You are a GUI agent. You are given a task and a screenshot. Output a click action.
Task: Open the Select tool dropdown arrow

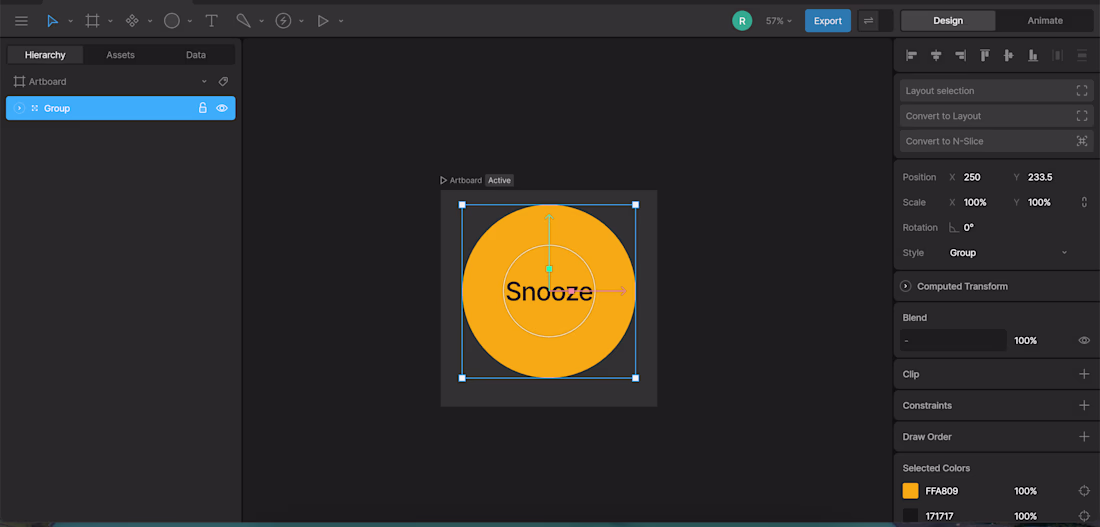click(x=71, y=21)
